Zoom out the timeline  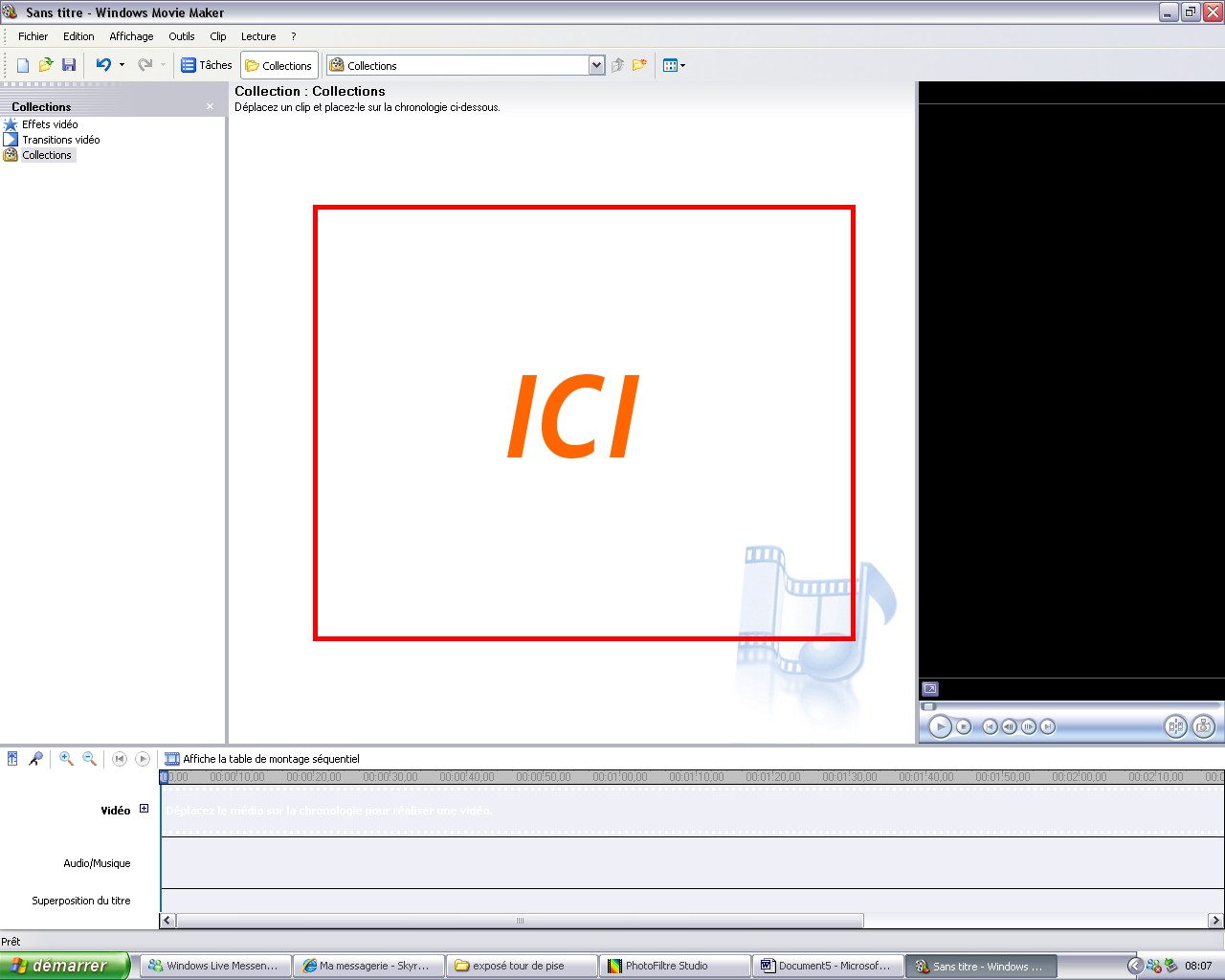click(x=89, y=759)
